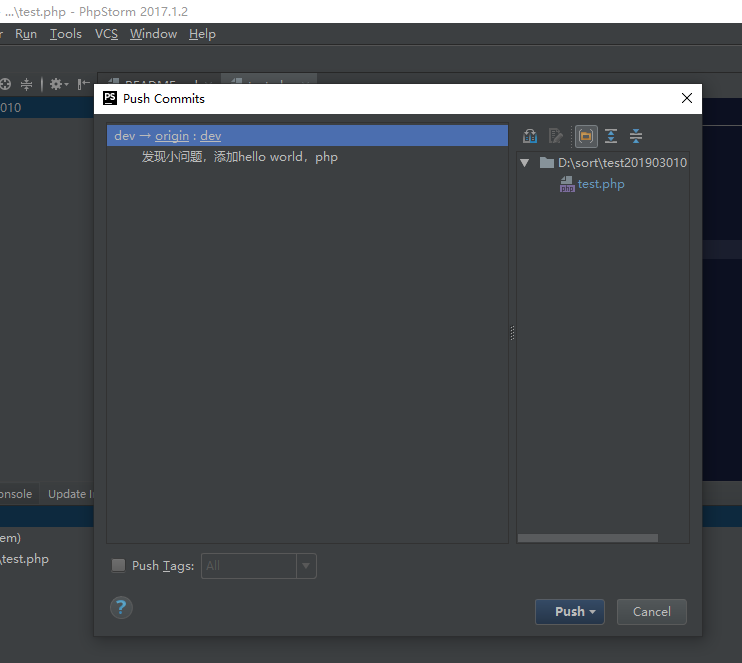Click the Cancel button
742x663 pixels.
652,612
